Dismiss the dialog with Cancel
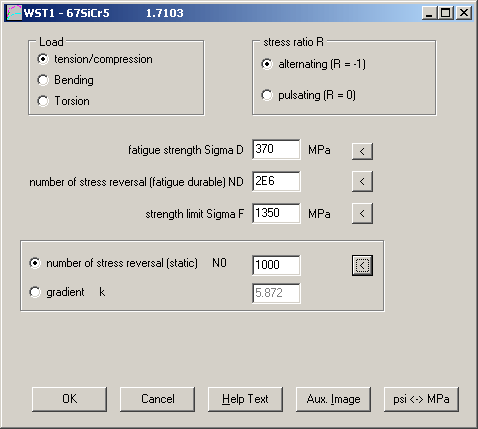 157,399
